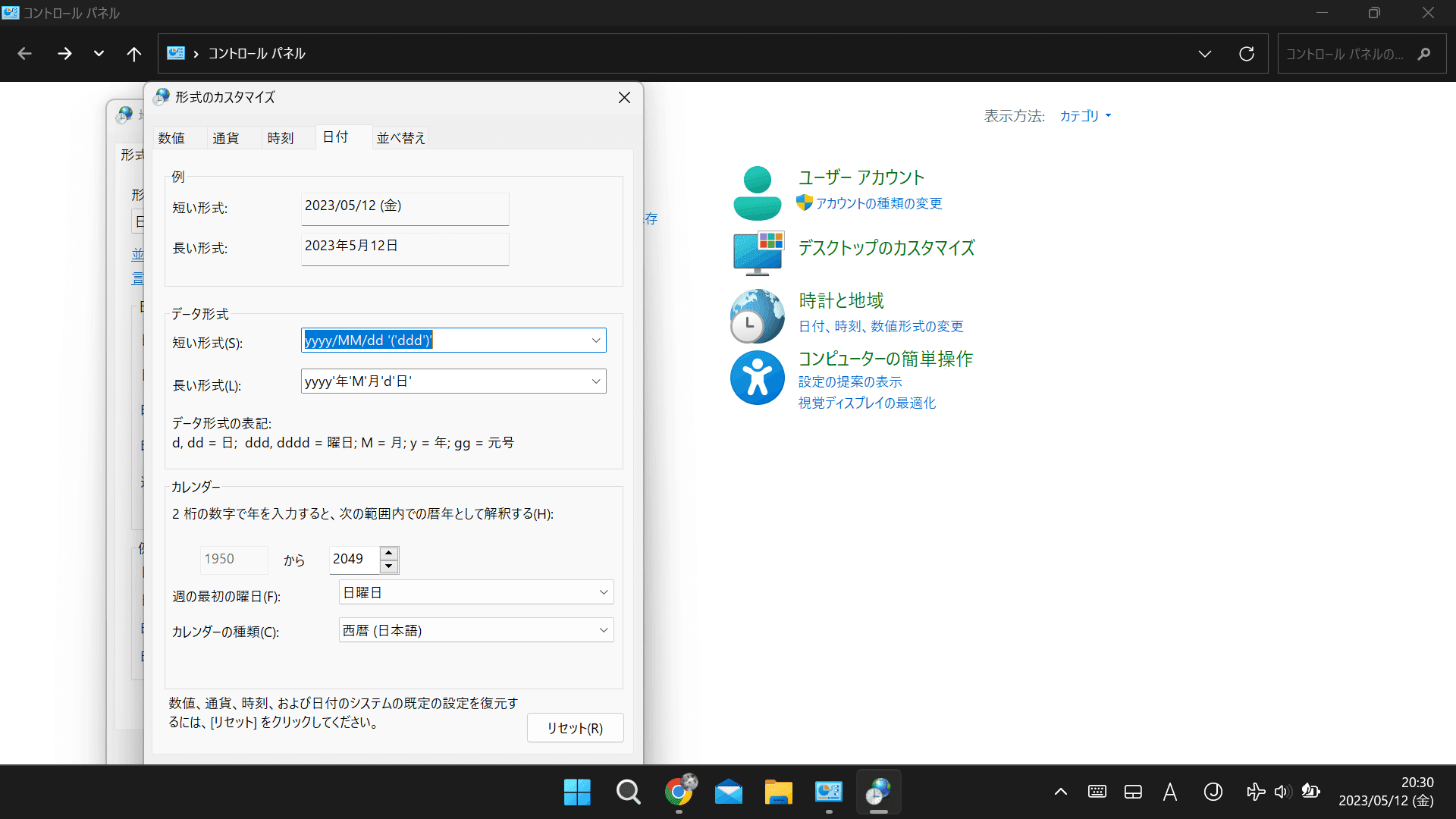
Task: Switch to the 時刻 tab
Action: [281, 138]
